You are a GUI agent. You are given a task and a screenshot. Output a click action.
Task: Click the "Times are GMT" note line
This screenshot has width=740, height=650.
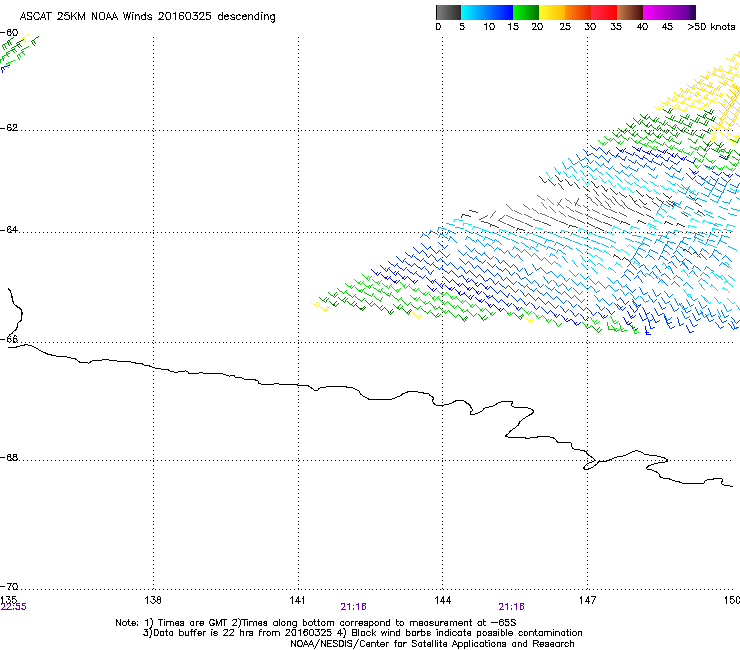click(316, 623)
